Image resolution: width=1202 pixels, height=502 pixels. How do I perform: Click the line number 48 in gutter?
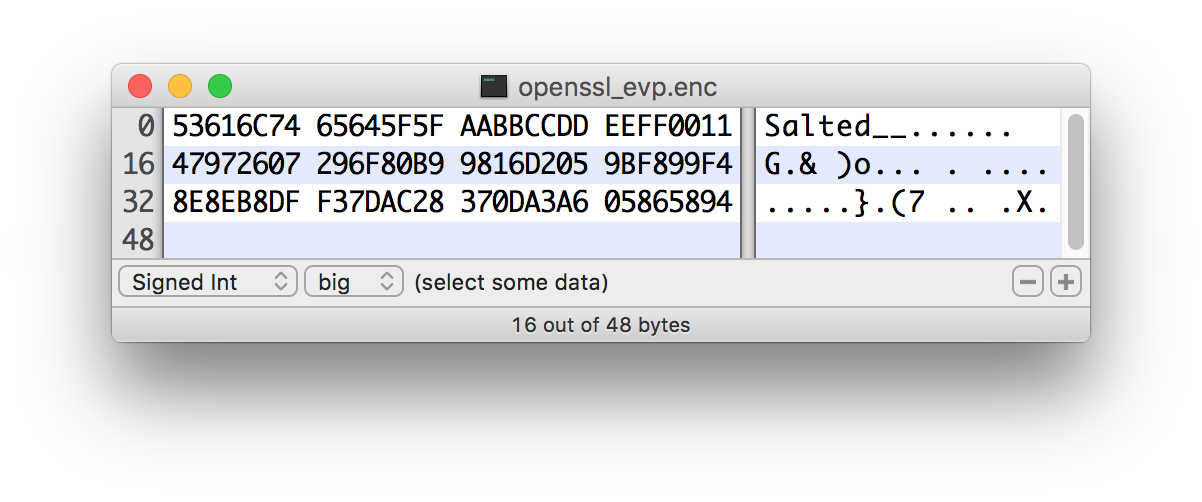(138, 241)
